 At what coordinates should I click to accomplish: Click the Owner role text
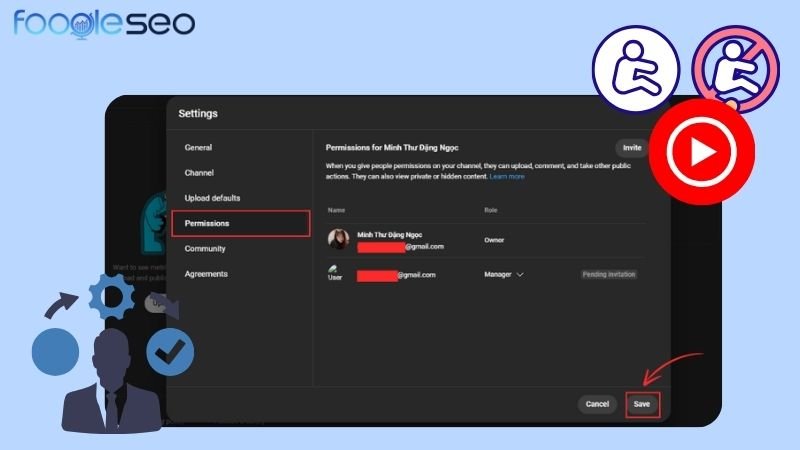tap(494, 240)
